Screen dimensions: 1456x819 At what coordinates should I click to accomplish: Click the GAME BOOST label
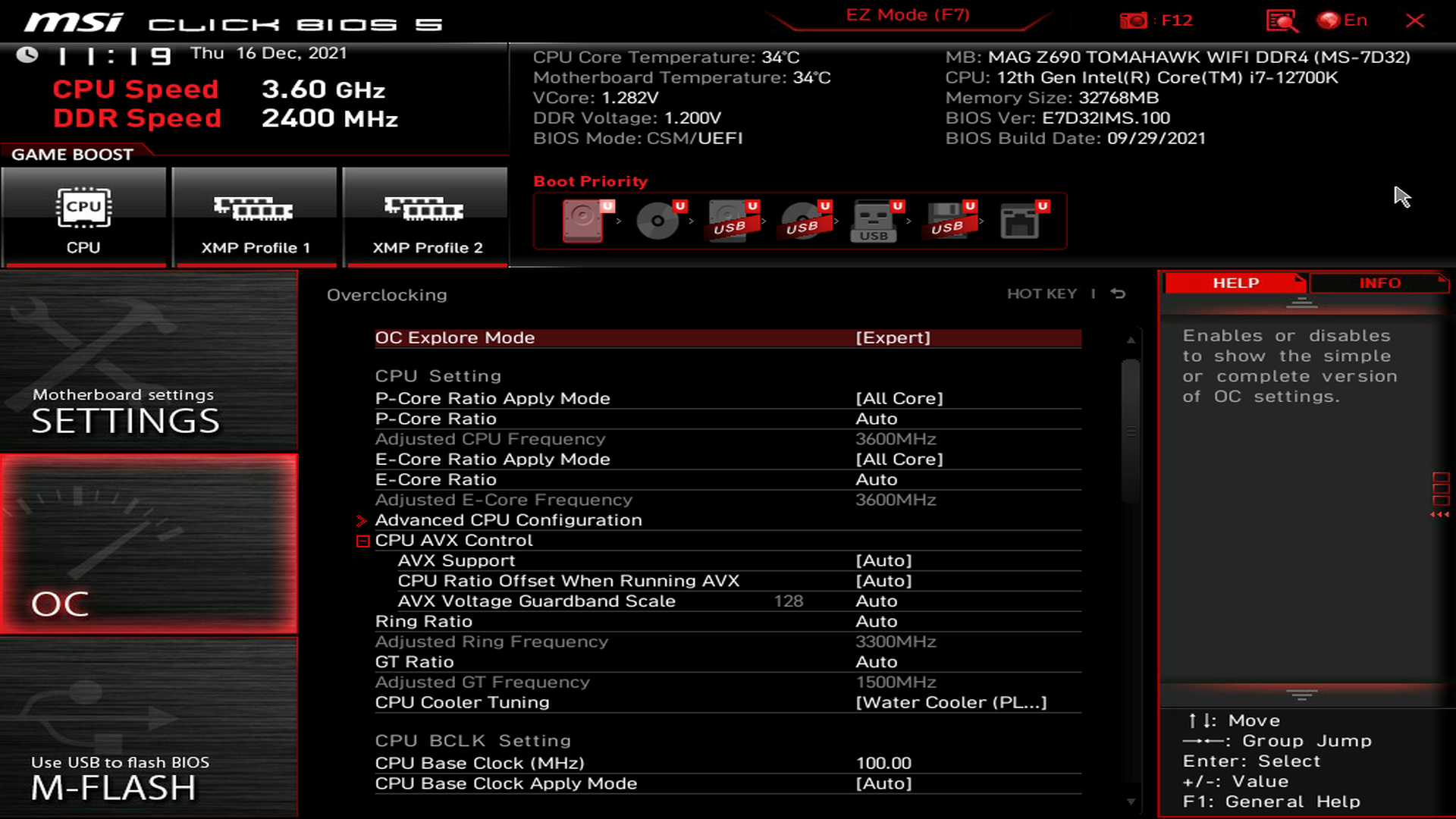pos(72,155)
